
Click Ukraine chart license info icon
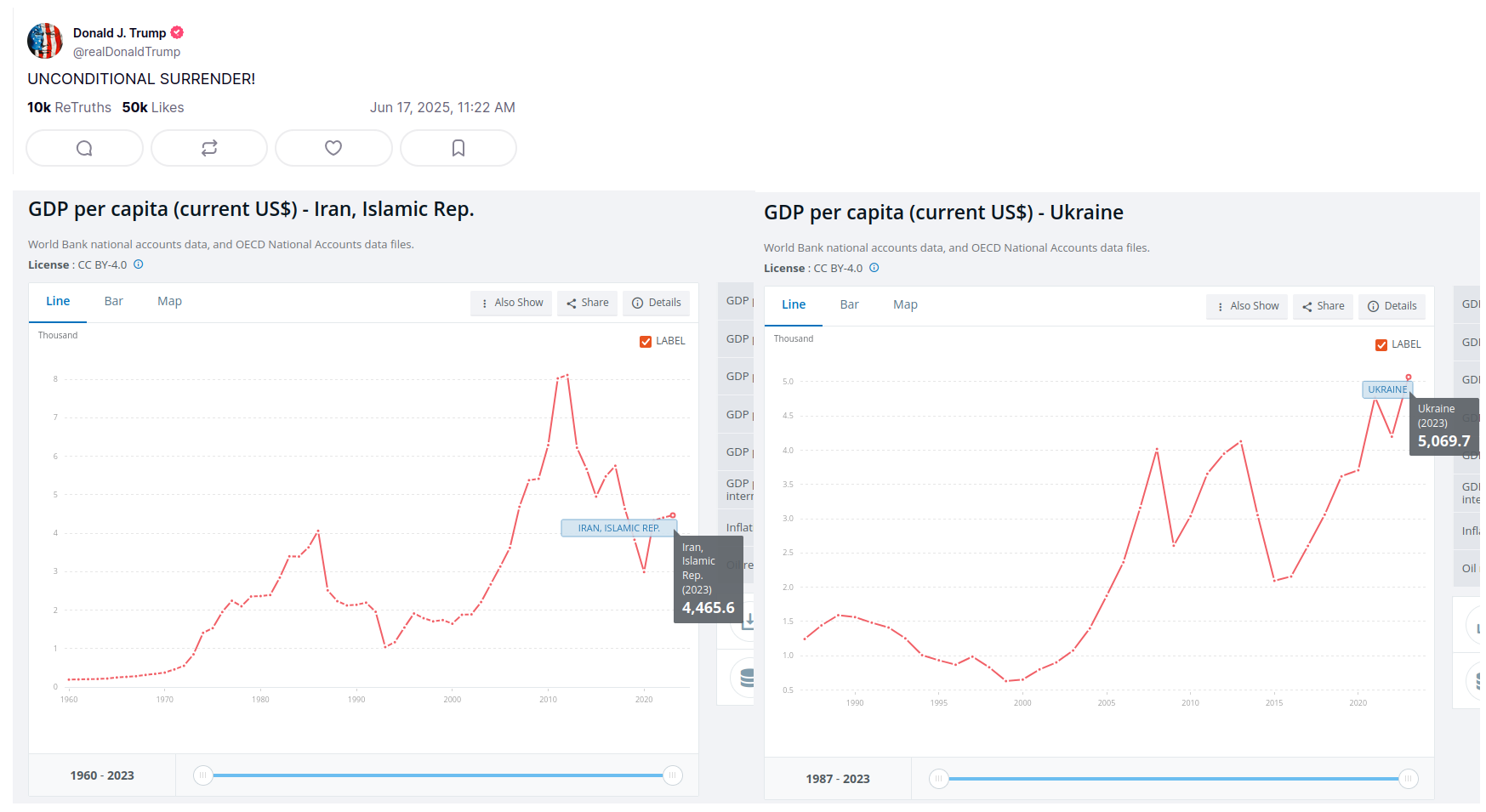(874, 268)
